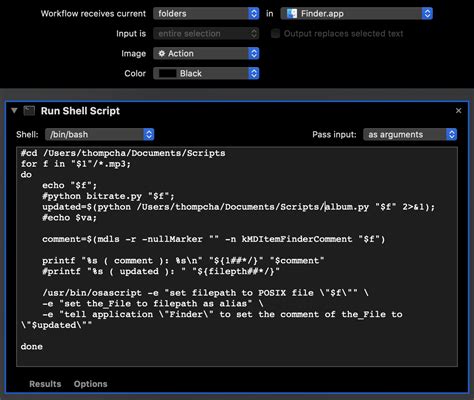Click the 'tell application Finder' script line

[x=222, y=314]
